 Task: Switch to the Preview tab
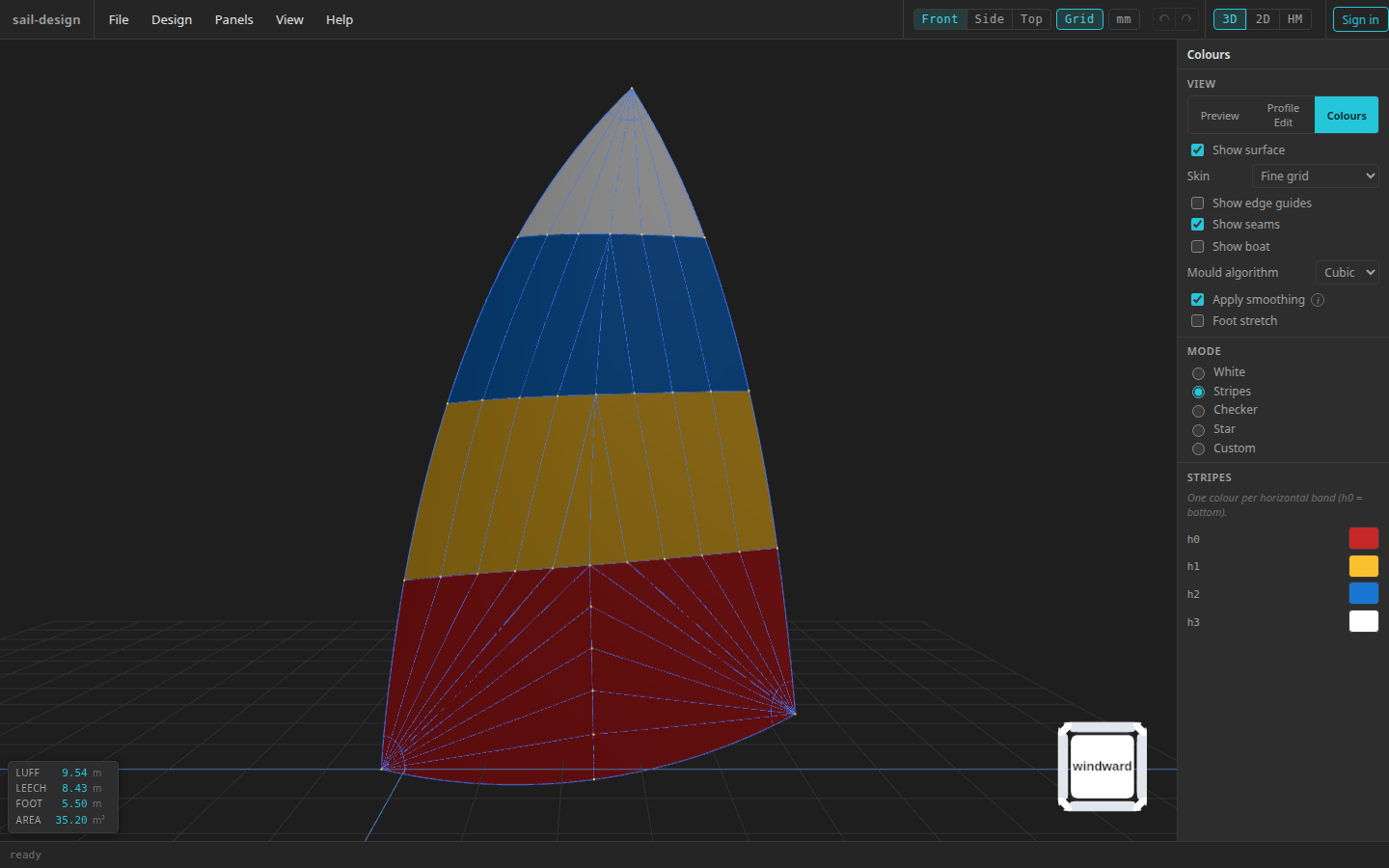click(1219, 116)
